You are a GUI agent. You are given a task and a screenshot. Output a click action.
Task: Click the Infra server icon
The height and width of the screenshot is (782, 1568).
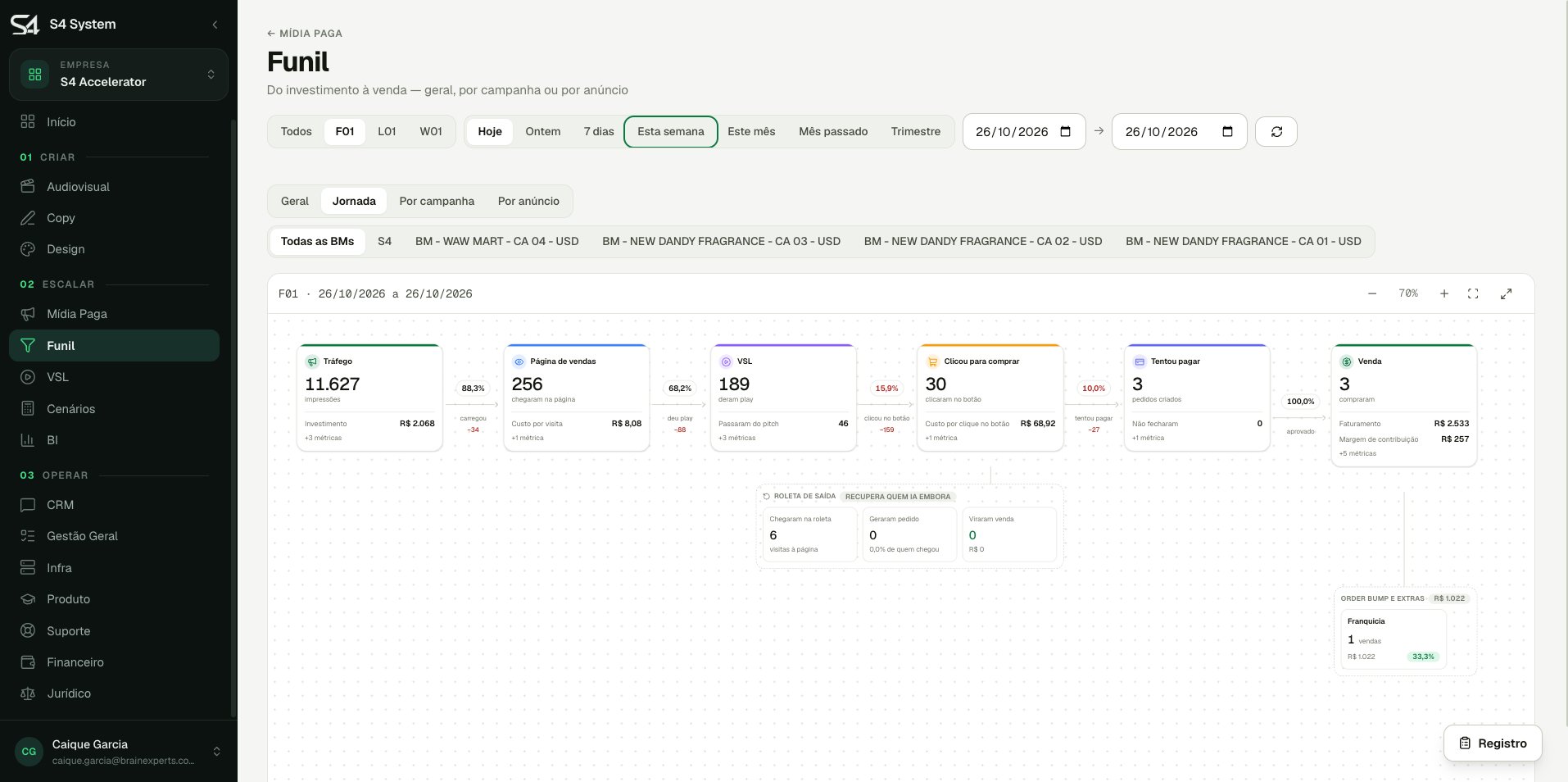pos(28,567)
